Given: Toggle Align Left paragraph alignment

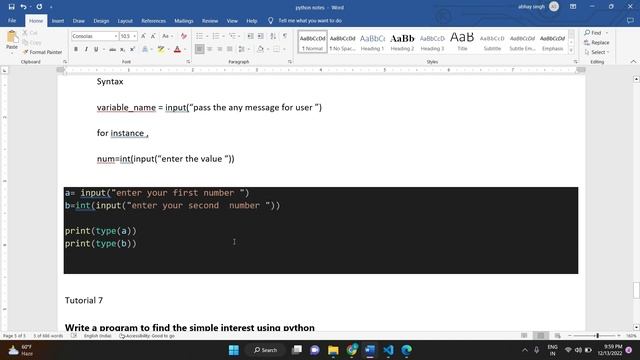Looking at the screenshot, I should (199, 49).
